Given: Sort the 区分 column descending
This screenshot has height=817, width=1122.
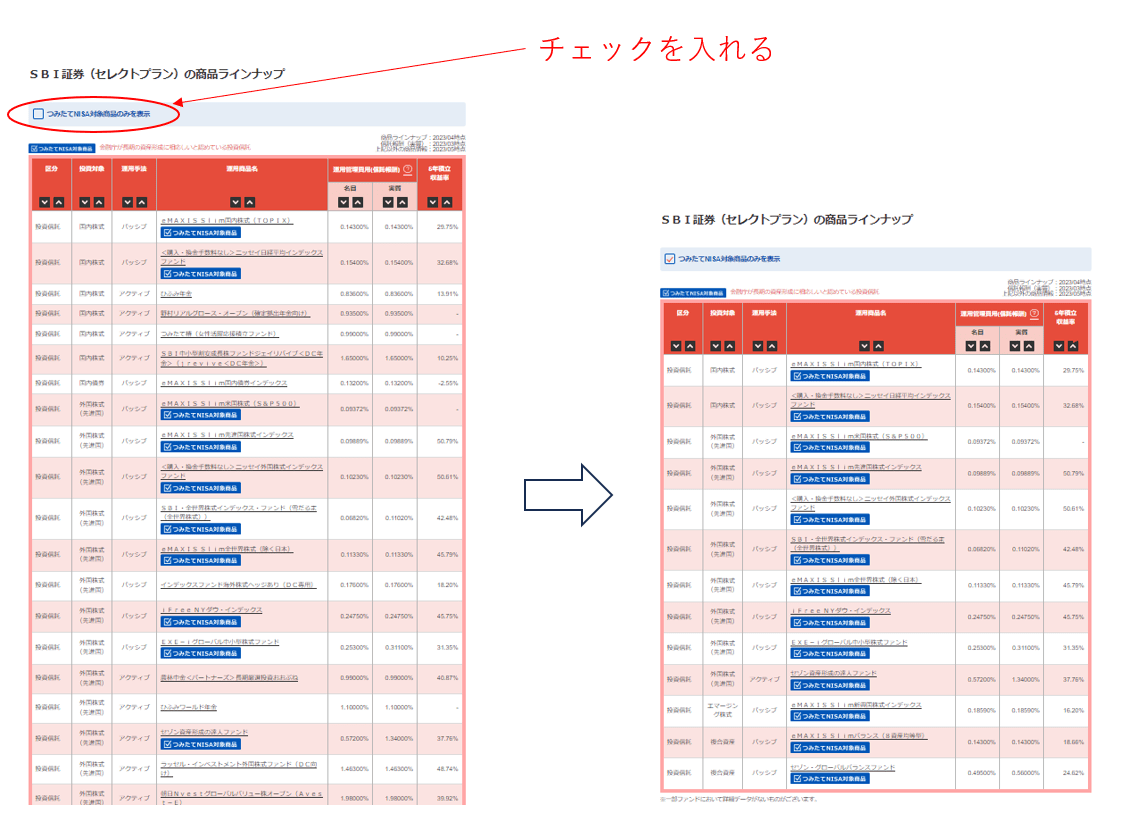Looking at the screenshot, I should click(x=45, y=202).
